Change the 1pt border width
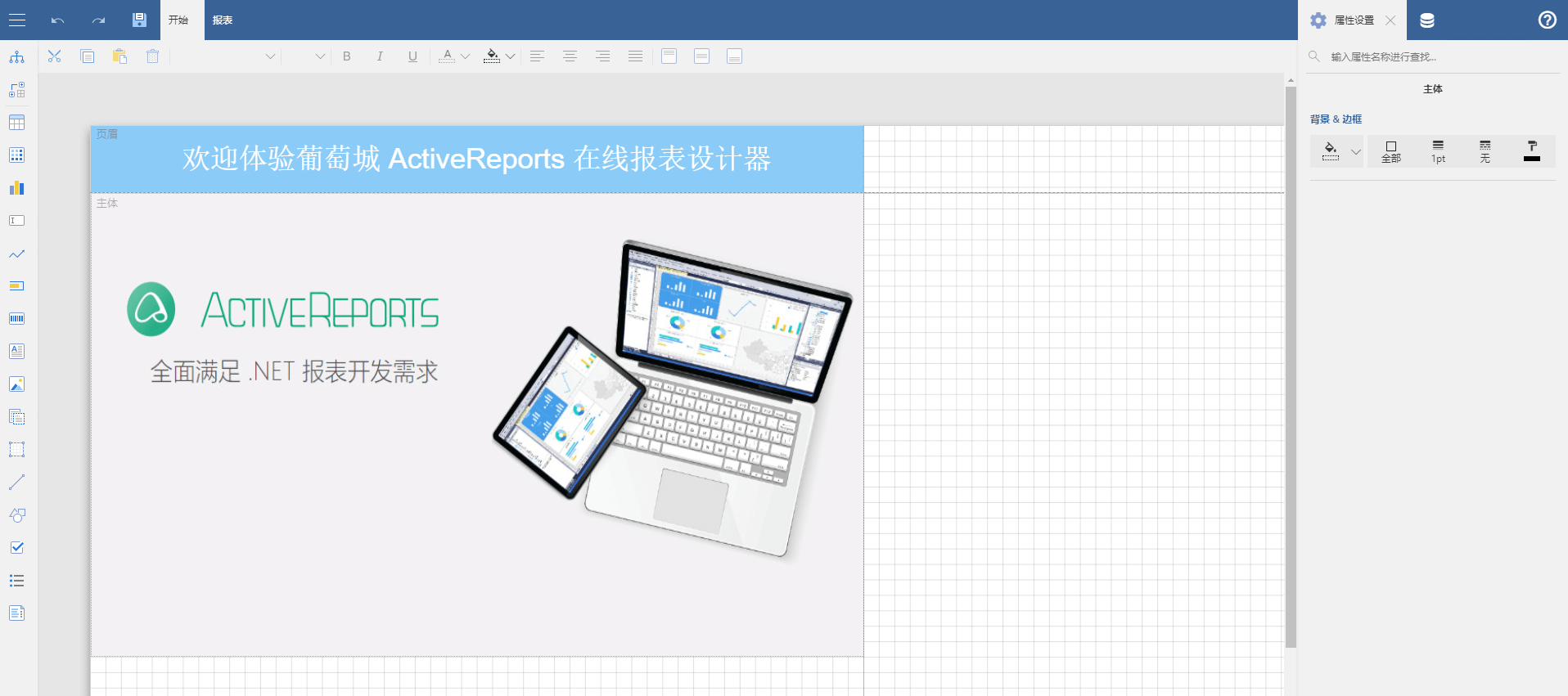1568x696 pixels. point(1438,152)
